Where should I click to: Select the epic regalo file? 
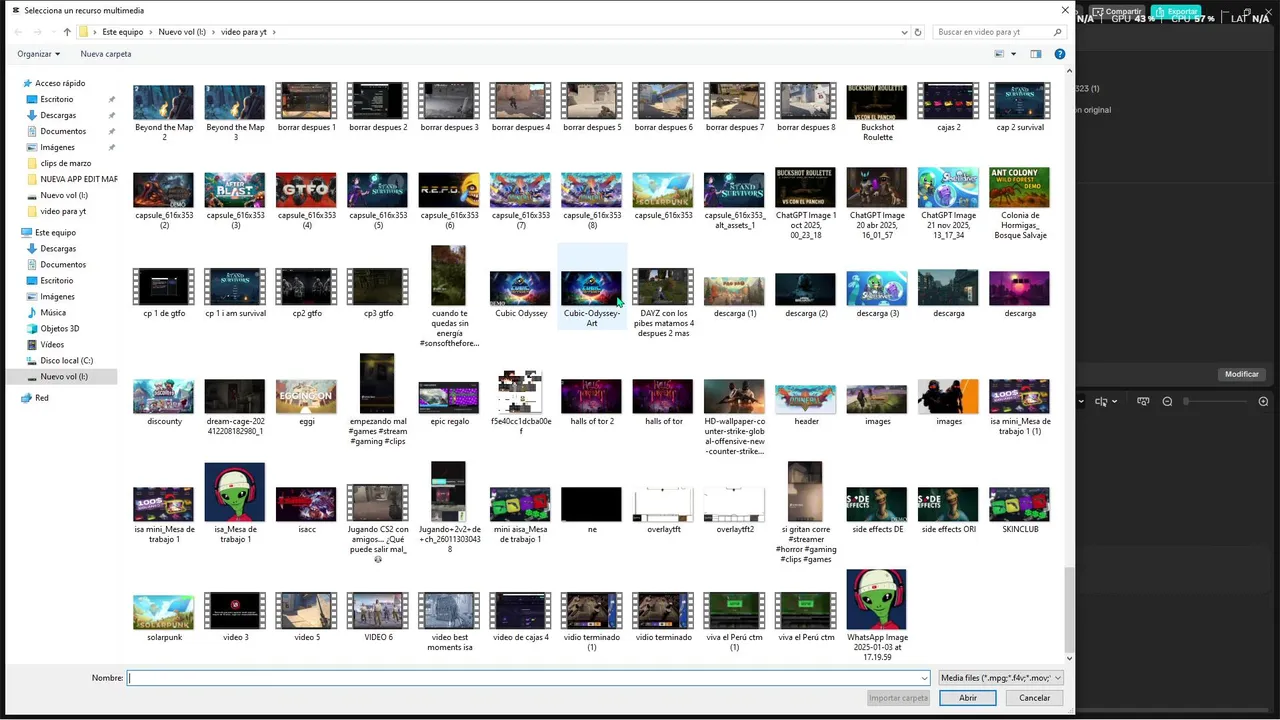(449, 402)
